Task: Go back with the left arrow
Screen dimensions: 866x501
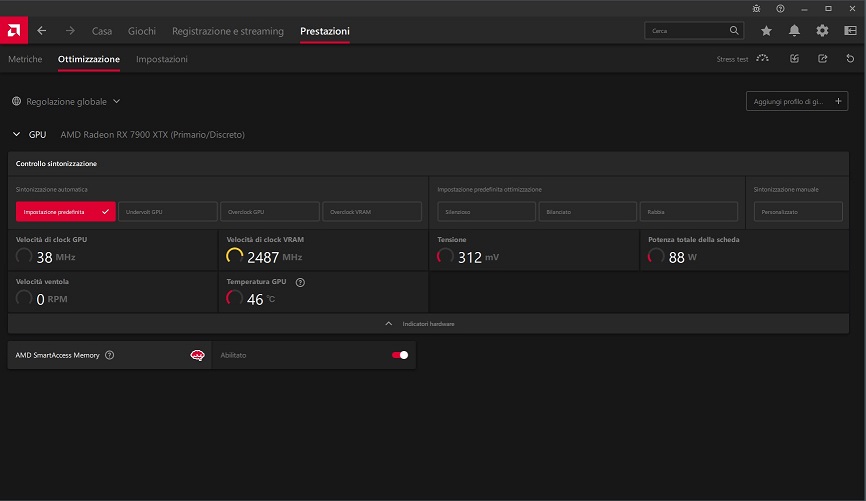Action: point(41,31)
